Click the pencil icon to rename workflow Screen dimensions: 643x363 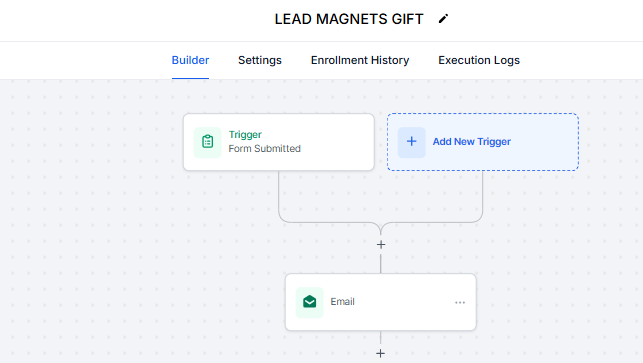(x=443, y=19)
